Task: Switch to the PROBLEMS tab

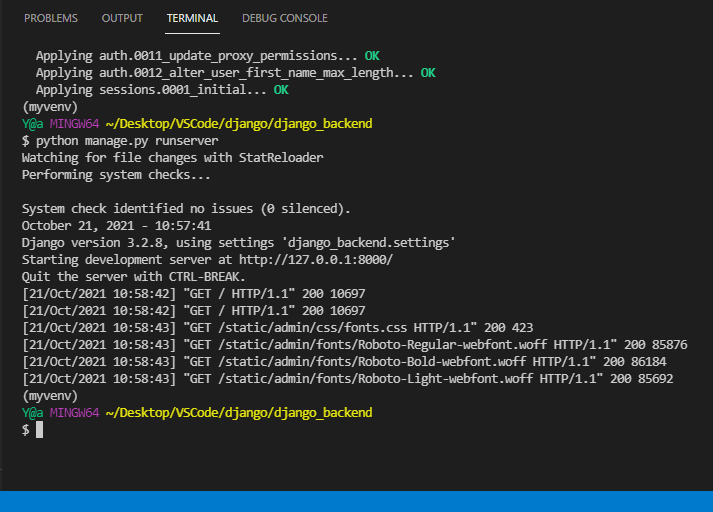Action: pyautogui.click(x=50, y=18)
